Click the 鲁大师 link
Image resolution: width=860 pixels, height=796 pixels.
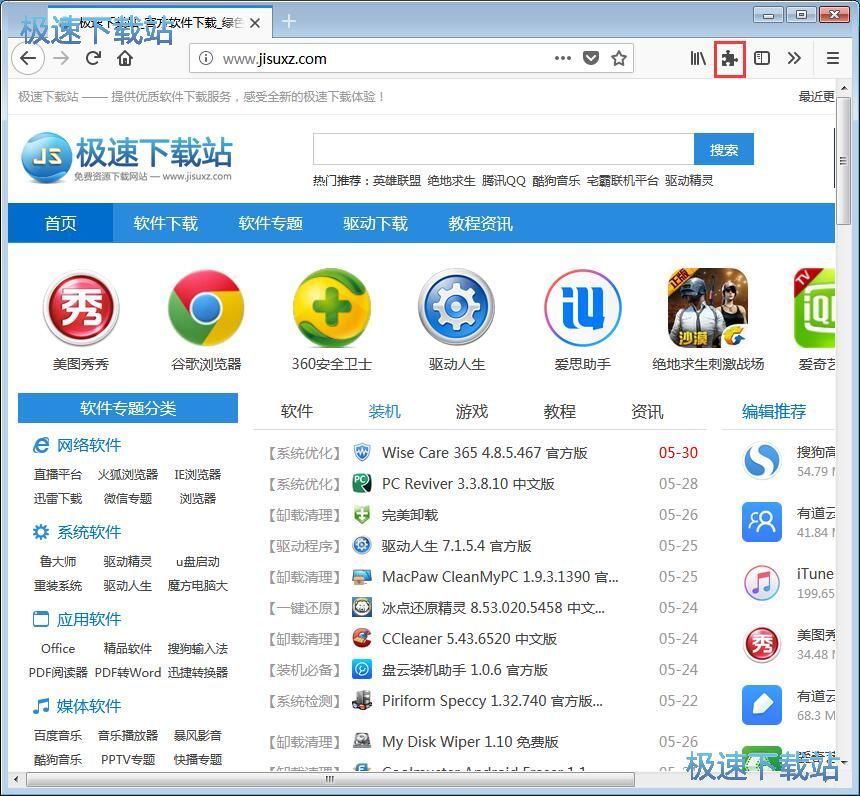[58, 561]
